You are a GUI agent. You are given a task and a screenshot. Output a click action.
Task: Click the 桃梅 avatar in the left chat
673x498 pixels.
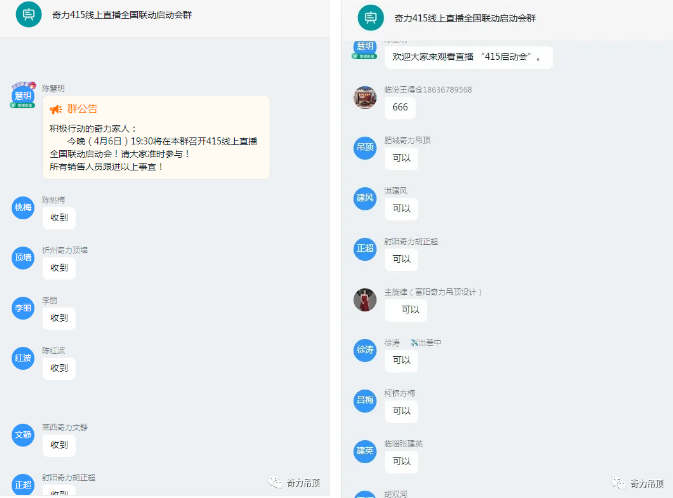(x=23, y=208)
